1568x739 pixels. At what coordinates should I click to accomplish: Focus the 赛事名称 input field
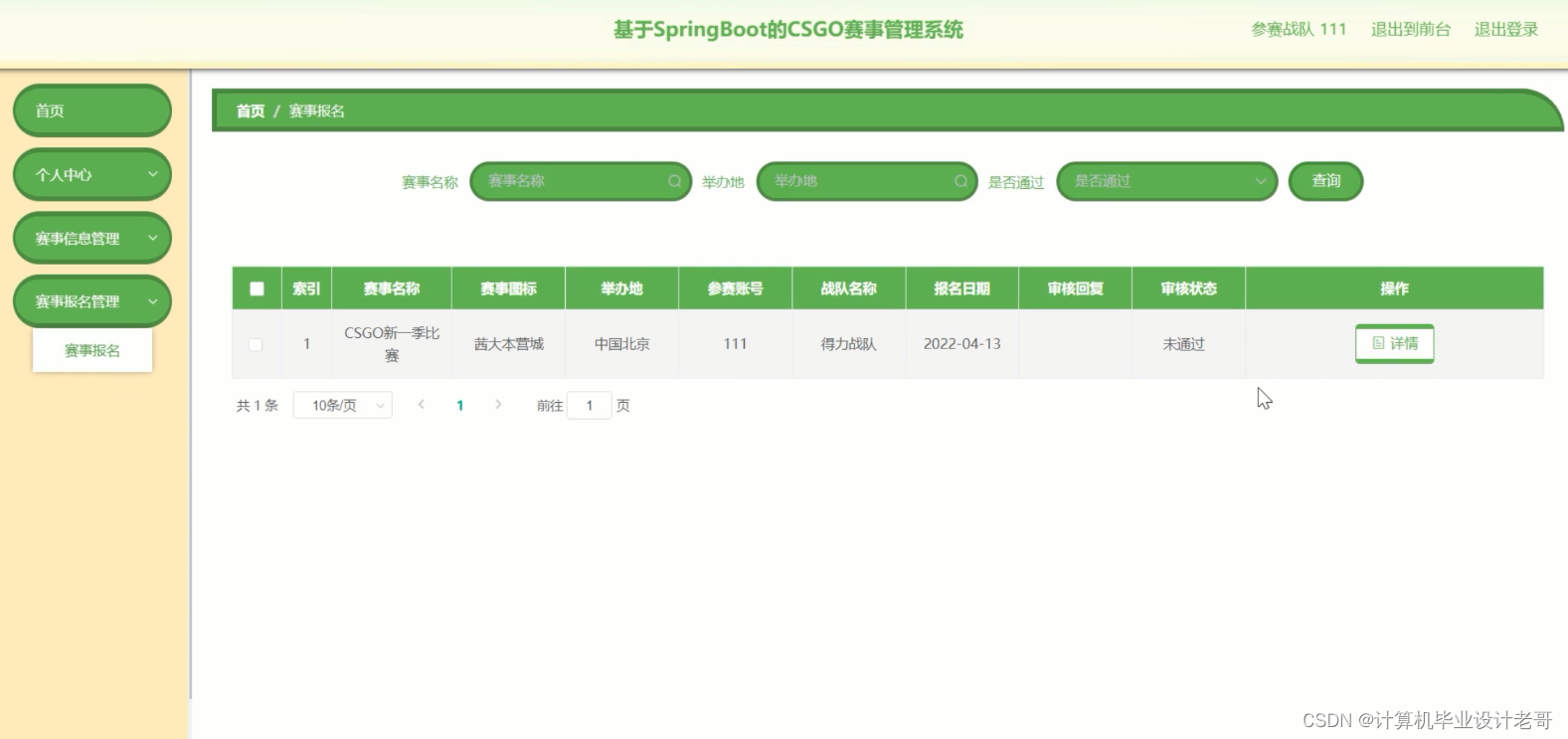coord(581,181)
